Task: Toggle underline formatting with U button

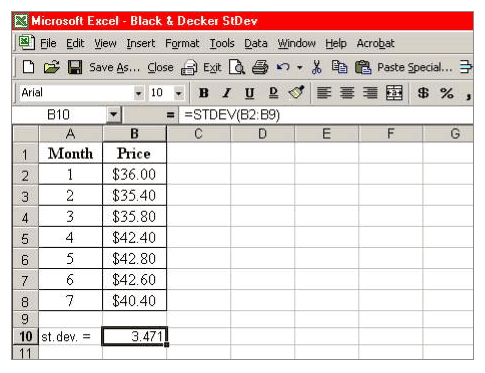Action: 250,93
